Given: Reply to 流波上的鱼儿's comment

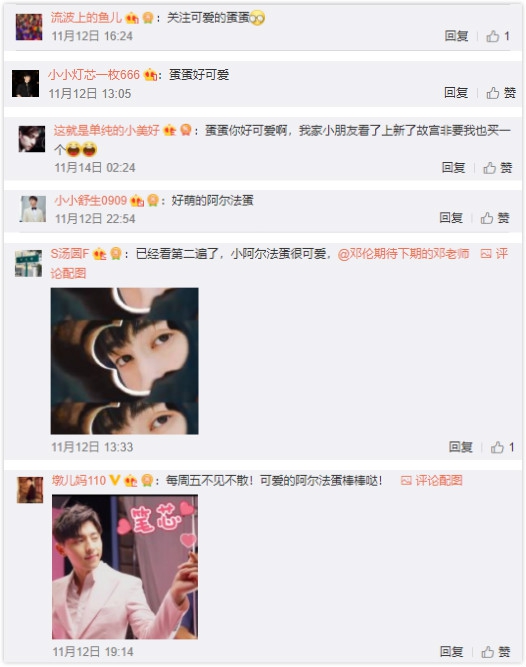Looking at the screenshot, I should pos(456,36).
